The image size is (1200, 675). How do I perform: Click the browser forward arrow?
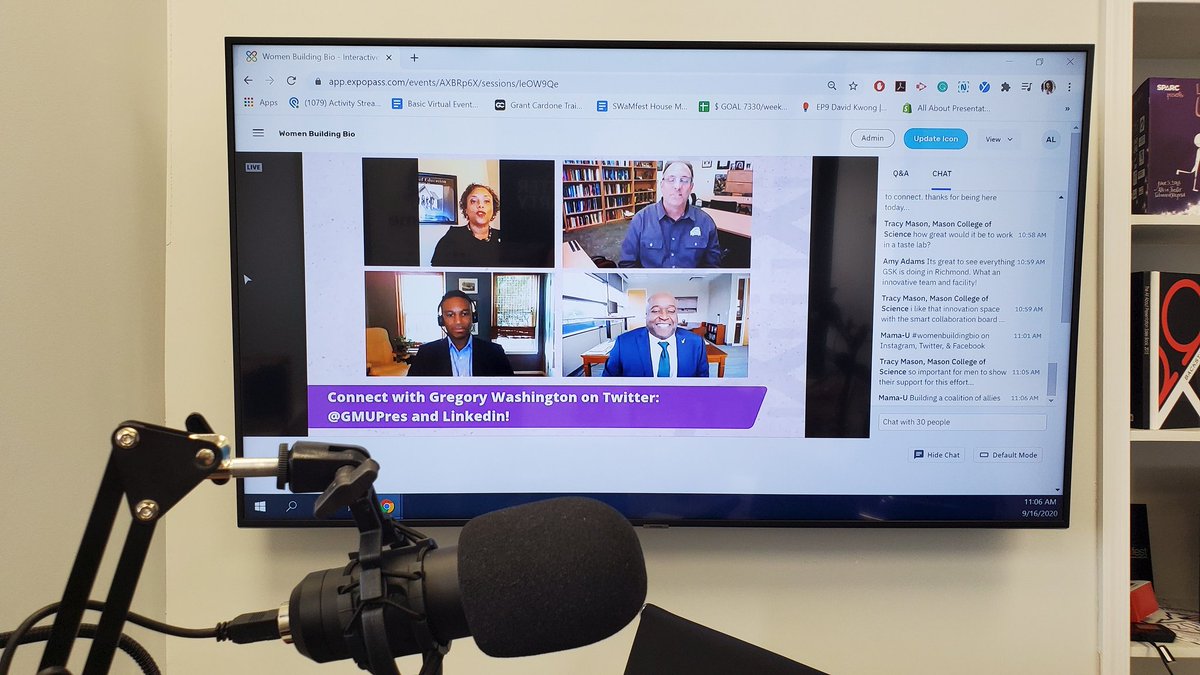(x=269, y=80)
